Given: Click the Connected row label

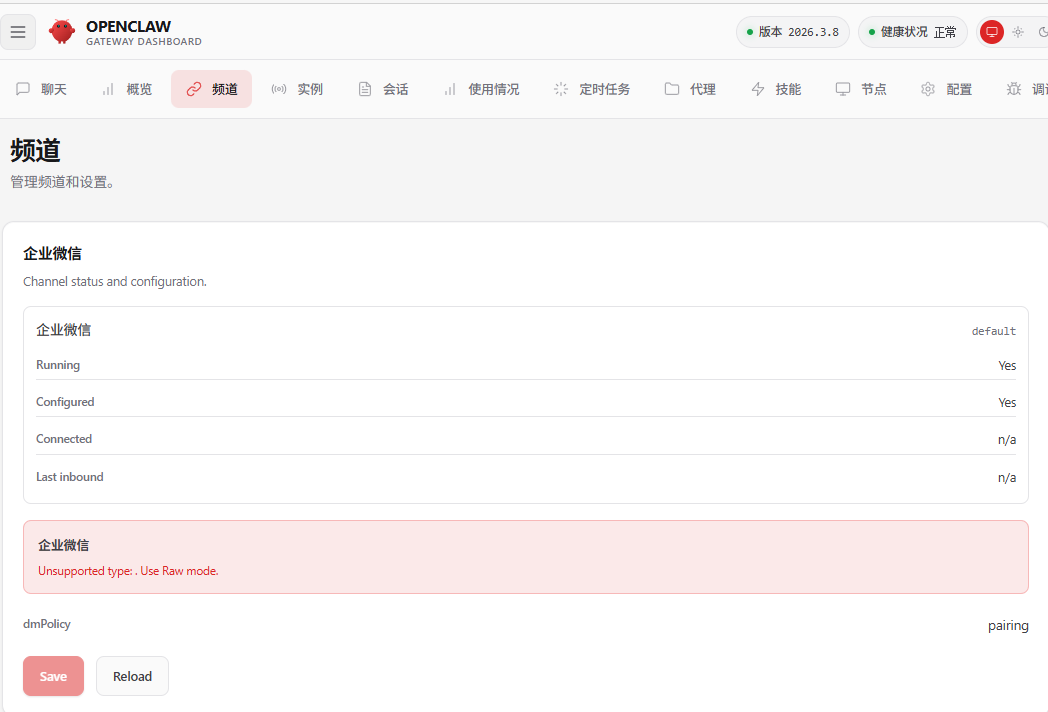Looking at the screenshot, I should (x=64, y=439).
